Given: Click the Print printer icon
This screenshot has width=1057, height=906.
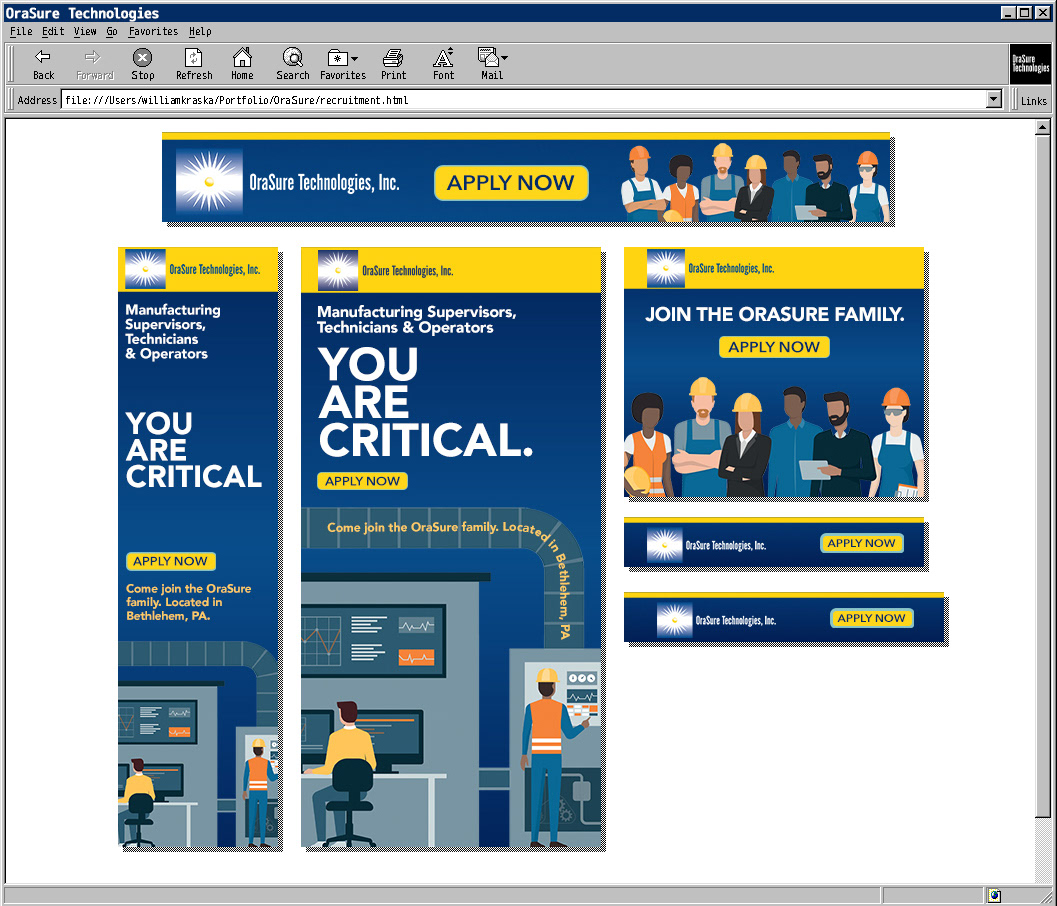Looking at the screenshot, I should (393, 57).
